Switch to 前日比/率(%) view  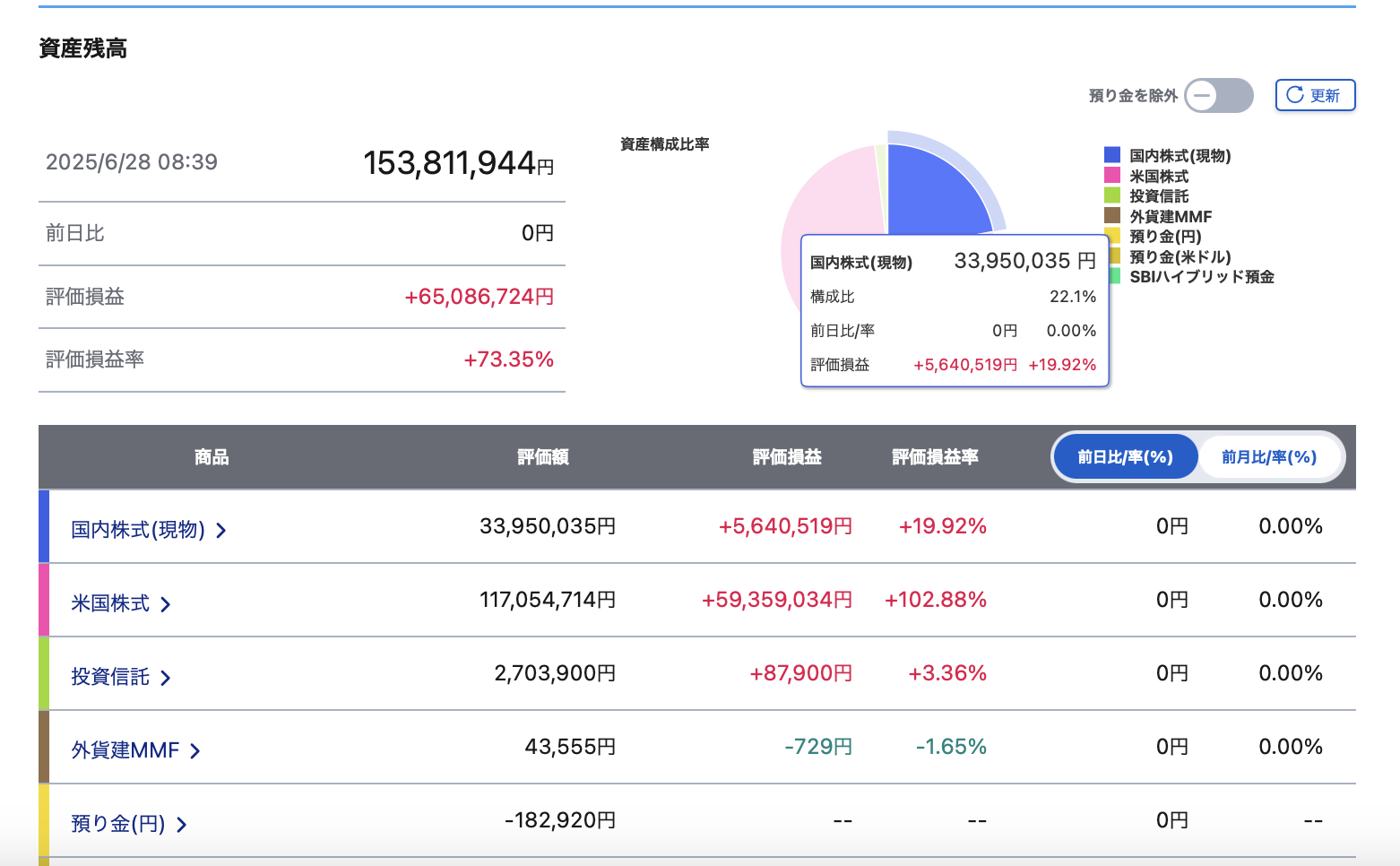coord(1125,457)
